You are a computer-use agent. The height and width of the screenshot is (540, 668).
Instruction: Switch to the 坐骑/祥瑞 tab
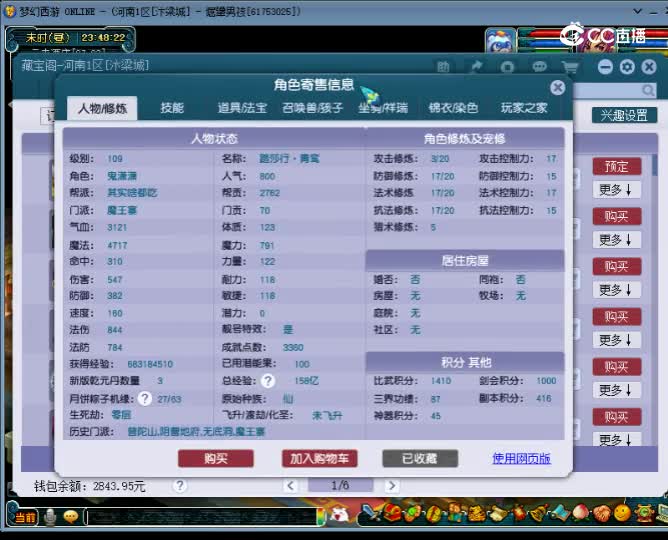tap(383, 108)
